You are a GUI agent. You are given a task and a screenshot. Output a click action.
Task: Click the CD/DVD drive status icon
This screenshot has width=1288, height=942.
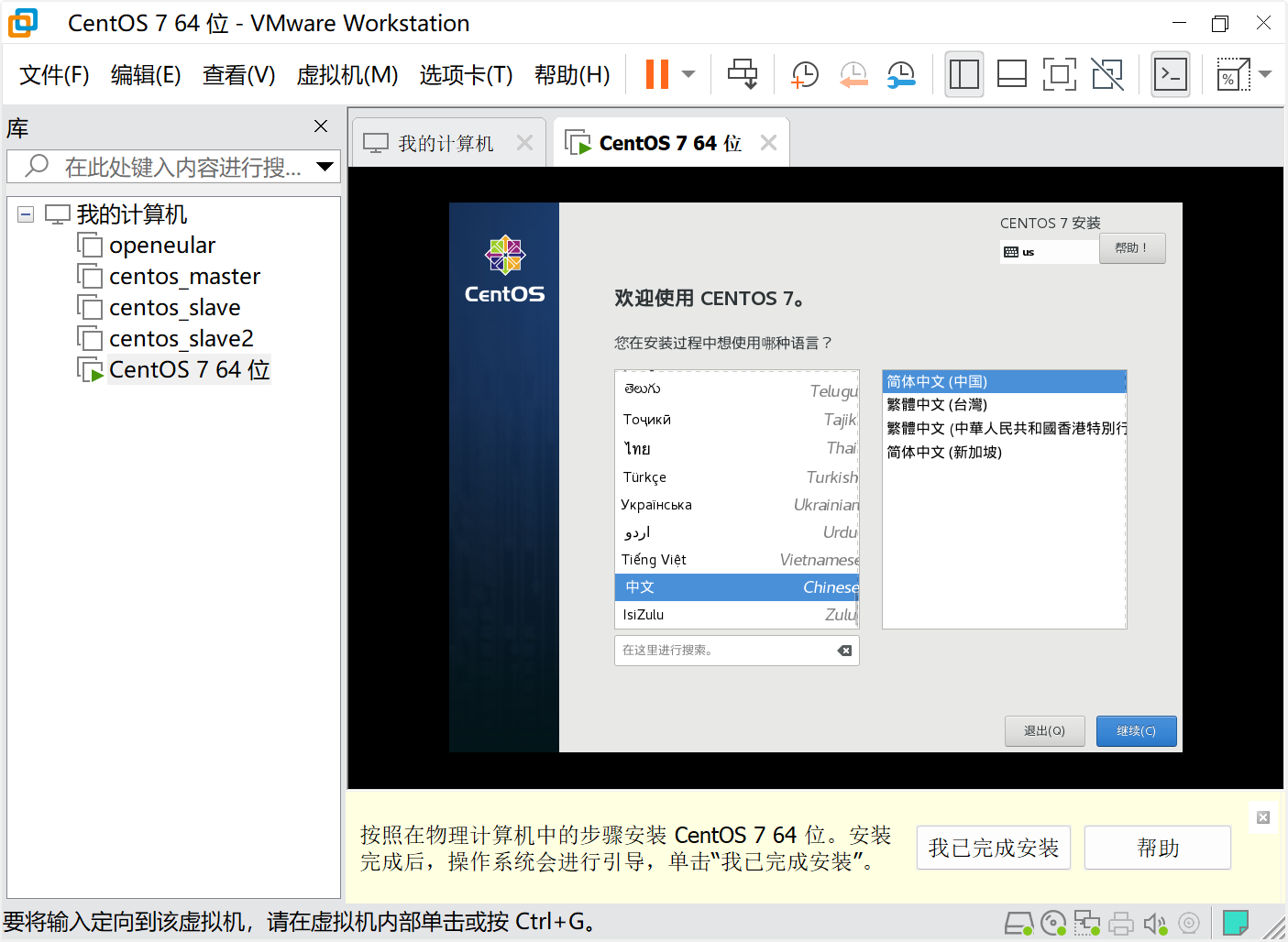tap(1054, 923)
